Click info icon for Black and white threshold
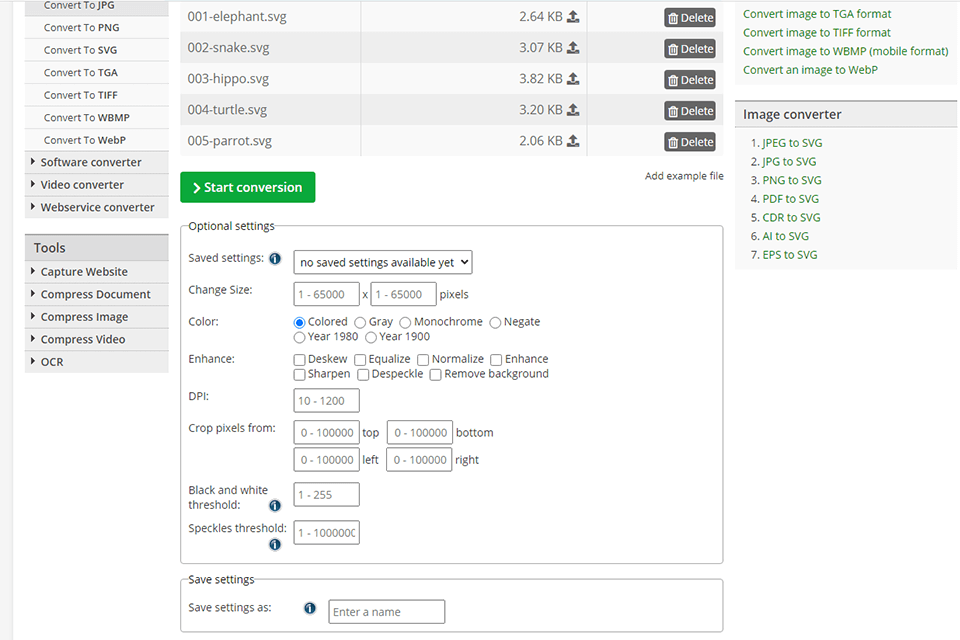The image size is (960, 640). click(275, 505)
